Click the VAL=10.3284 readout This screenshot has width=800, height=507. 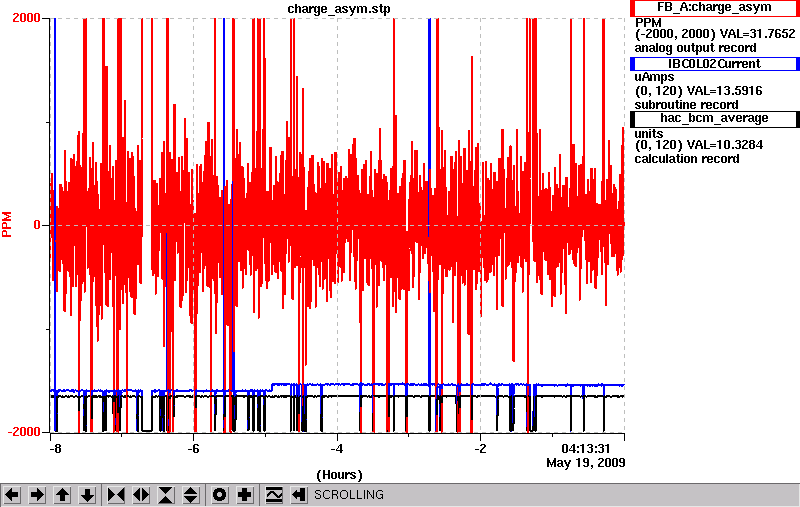coord(725,145)
